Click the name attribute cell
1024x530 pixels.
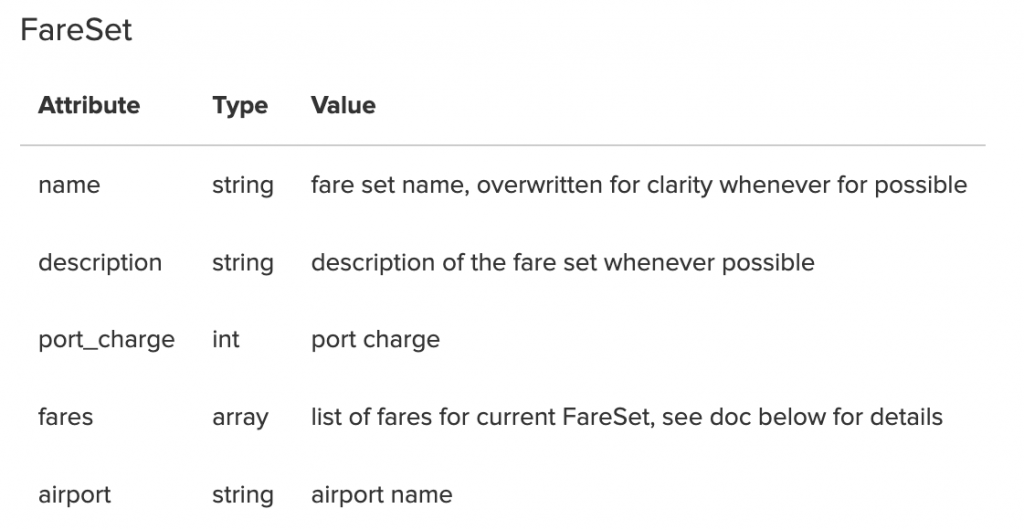point(69,185)
